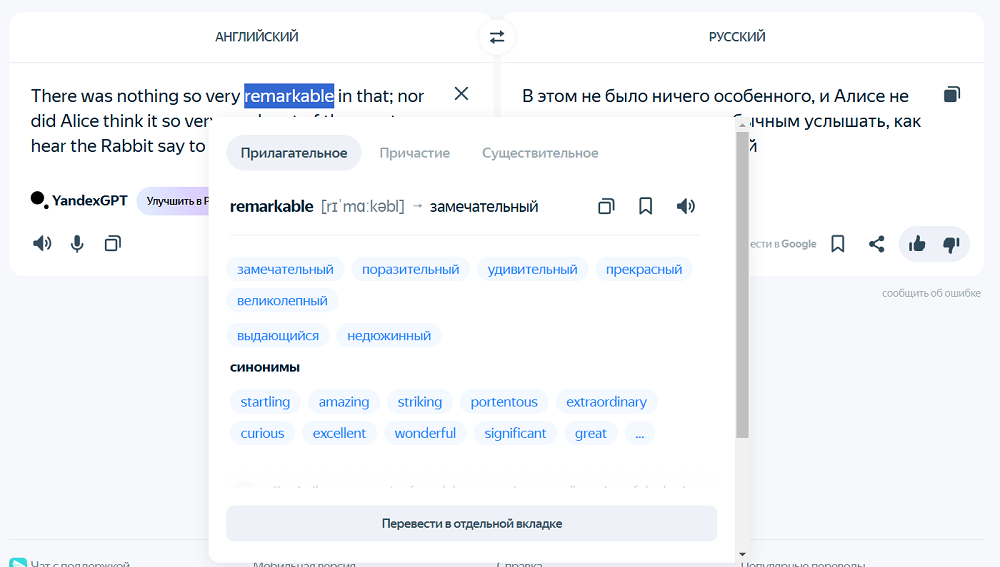Image resolution: width=1000 pixels, height=567 pixels.
Task: Save the translation to bookmarks
Action: [x=838, y=244]
